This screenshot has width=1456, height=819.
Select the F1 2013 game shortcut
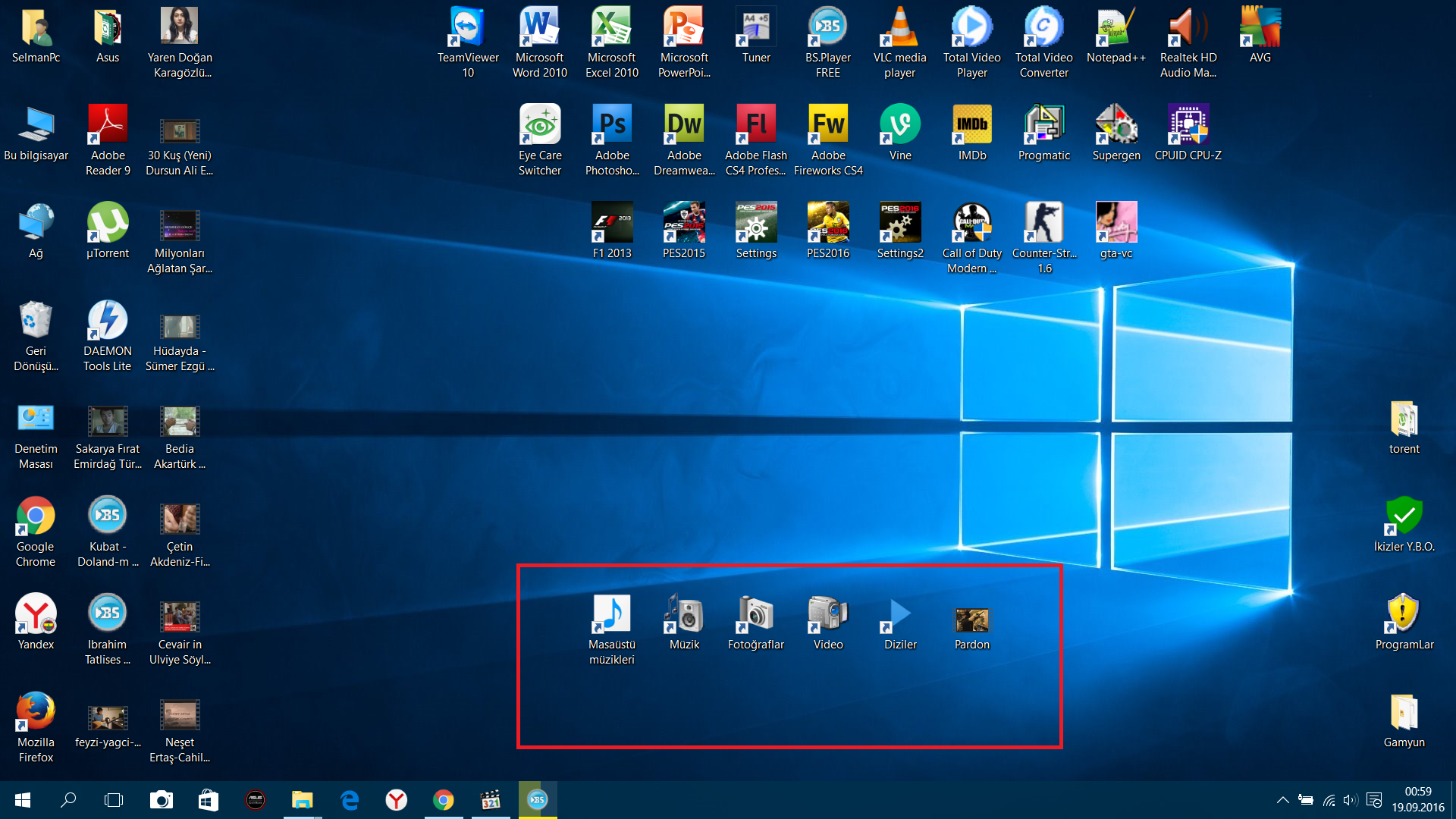point(612,231)
